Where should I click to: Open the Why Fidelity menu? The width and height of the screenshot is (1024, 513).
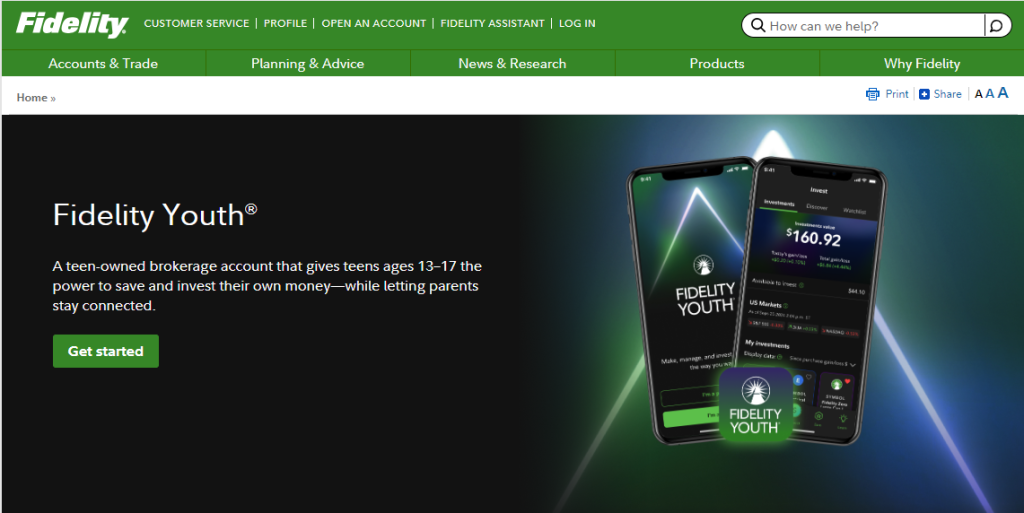(x=921, y=63)
